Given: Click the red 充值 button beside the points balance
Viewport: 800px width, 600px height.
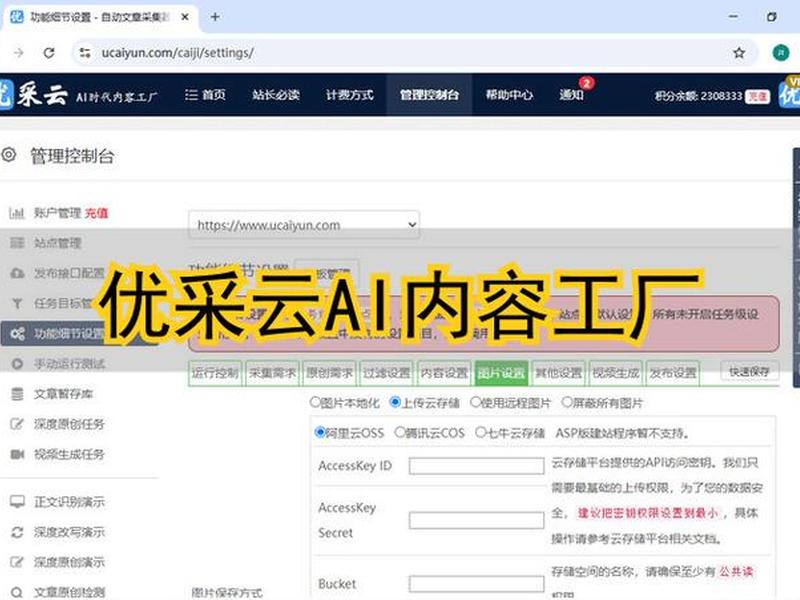Looking at the screenshot, I should (x=757, y=96).
